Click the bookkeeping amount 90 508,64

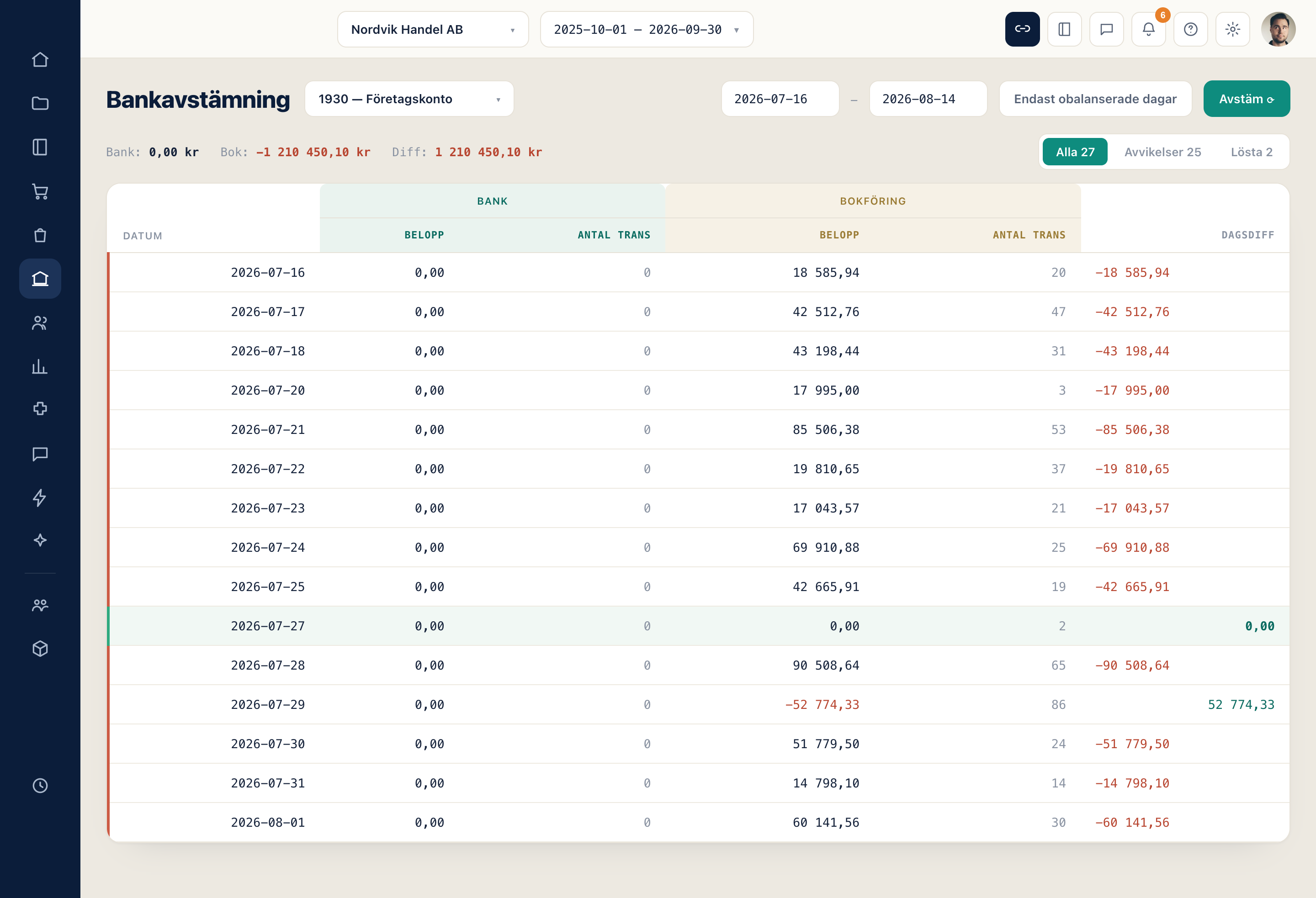(x=826, y=666)
